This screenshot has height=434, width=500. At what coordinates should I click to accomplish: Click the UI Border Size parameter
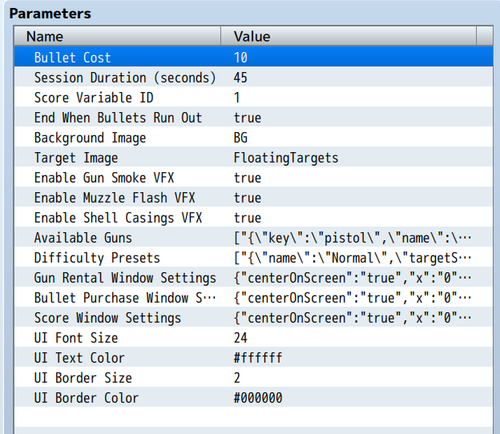coord(253,377)
